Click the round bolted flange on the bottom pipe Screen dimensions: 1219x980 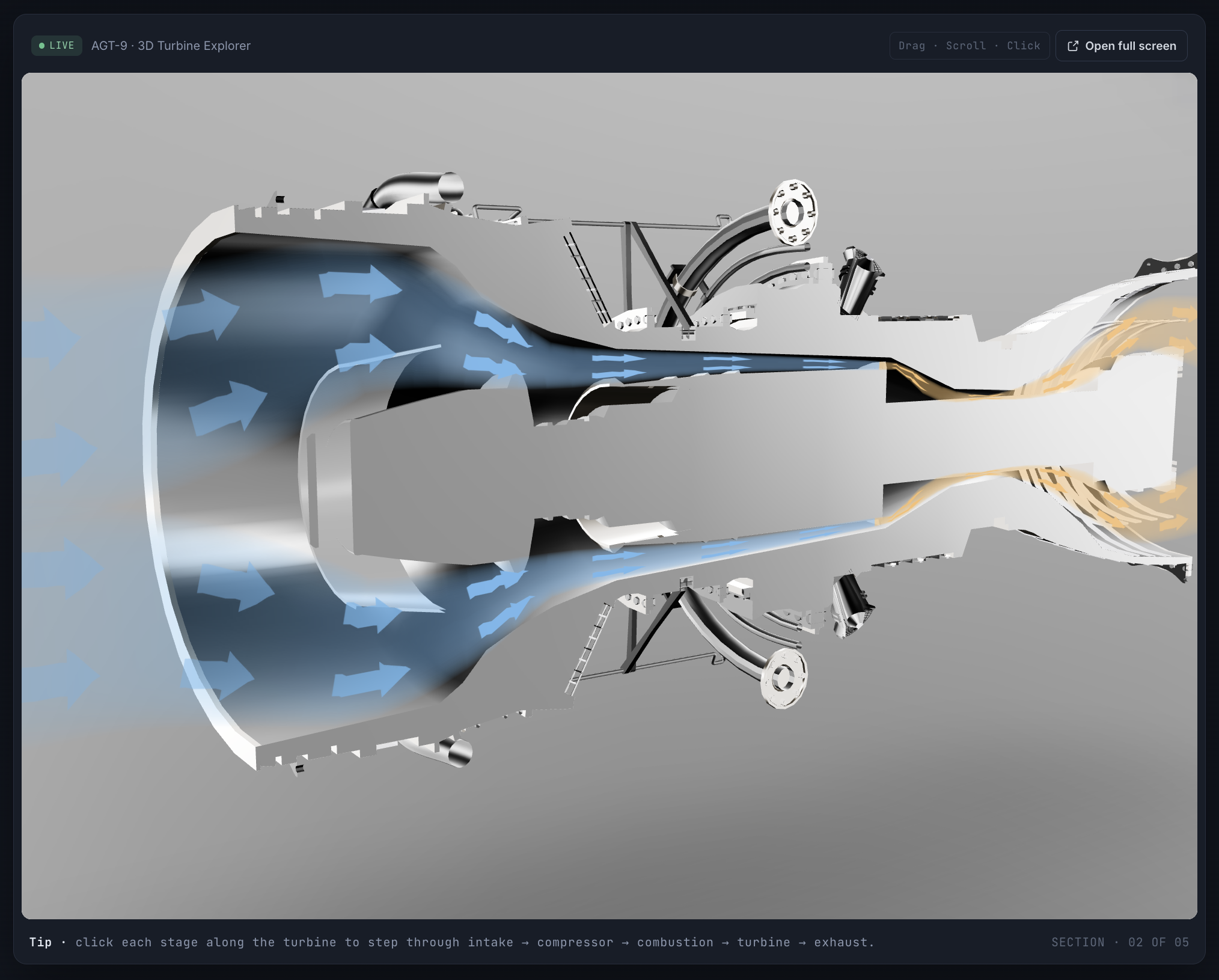784,678
